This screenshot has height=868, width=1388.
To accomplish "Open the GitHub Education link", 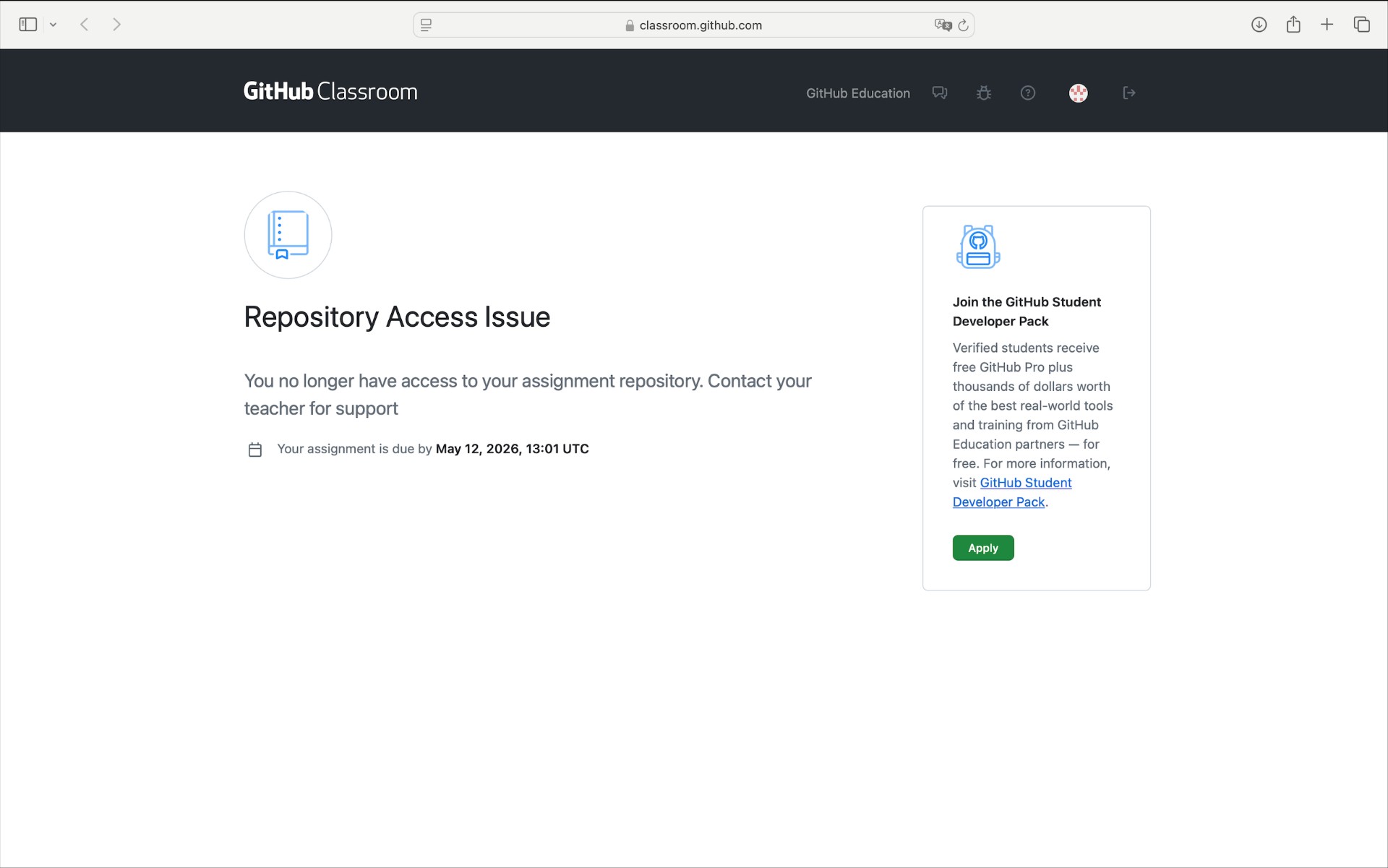I will point(857,93).
